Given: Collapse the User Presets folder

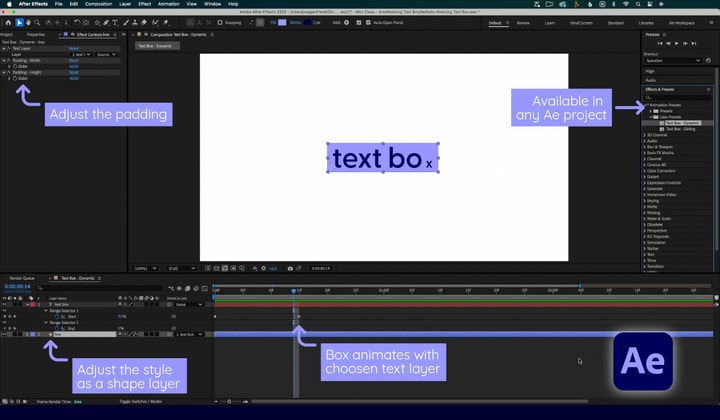Looking at the screenshot, I should pos(651,117).
